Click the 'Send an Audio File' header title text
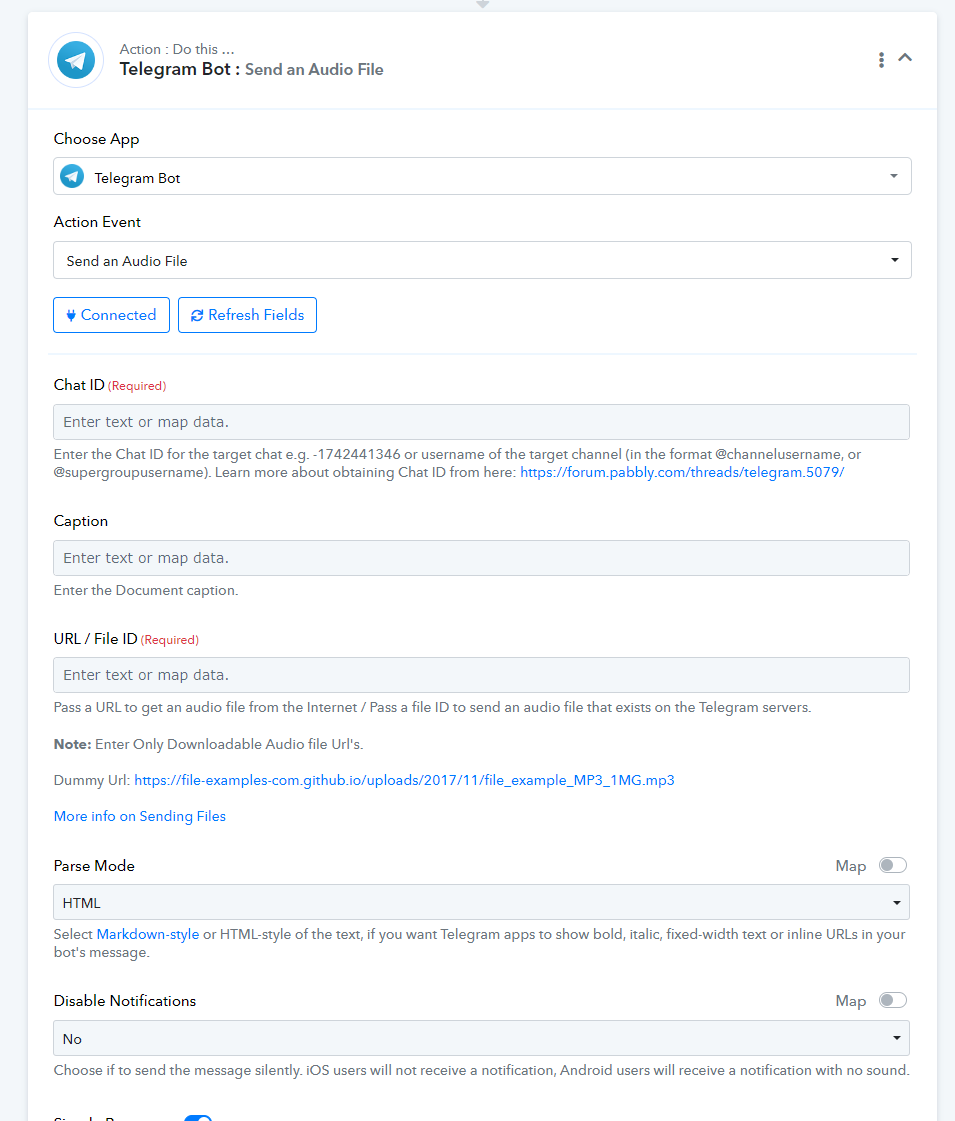The width and height of the screenshot is (955, 1121). pyautogui.click(x=315, y=69)
